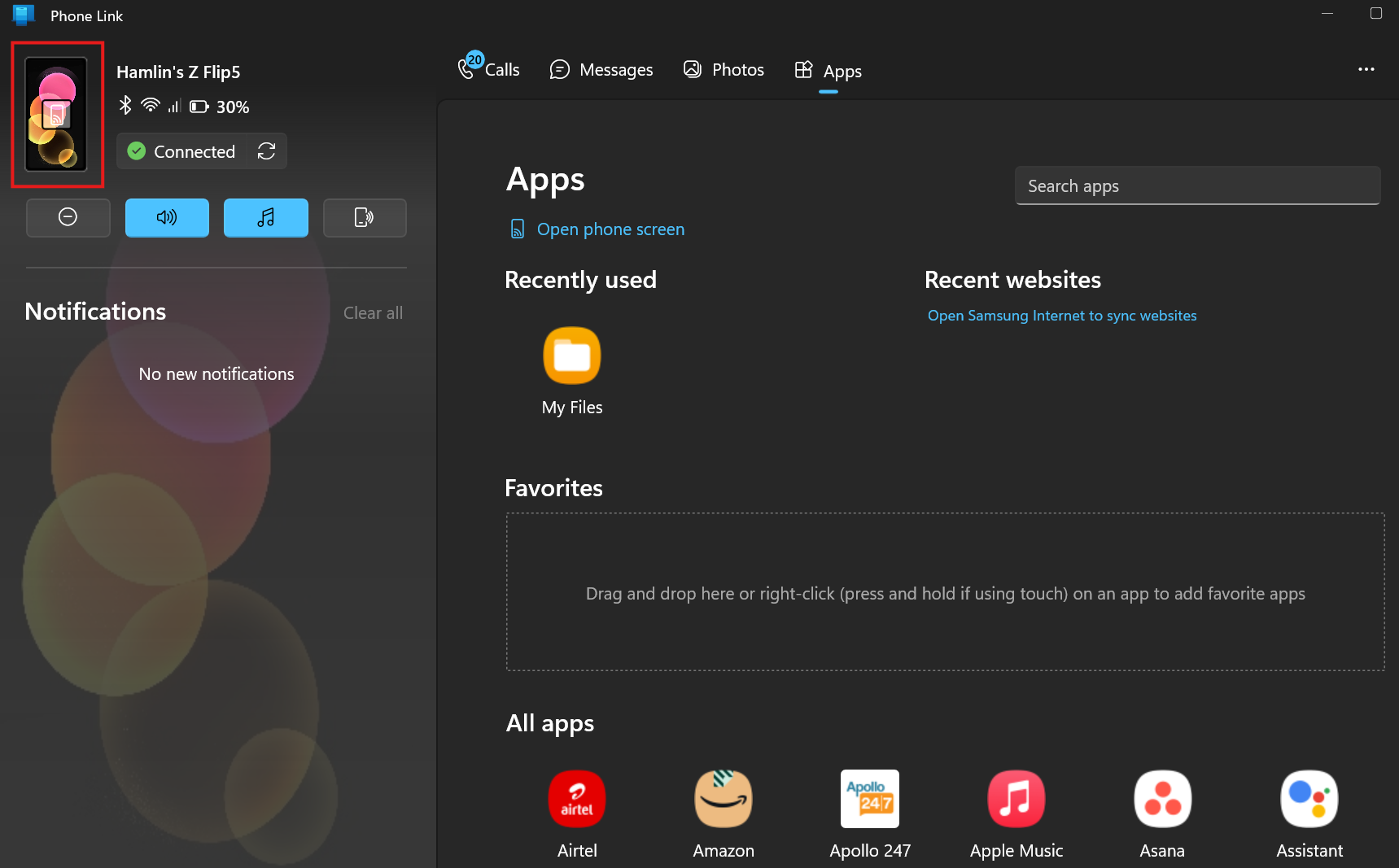Viewport: 1399px width, 868px height.
Task: Launch the Amazon app
Action: pos(724,799)
